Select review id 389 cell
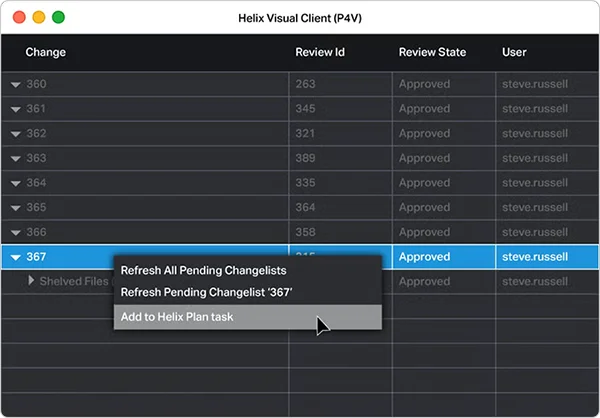The width and height of the screenshot is (600, 418). 340,158
